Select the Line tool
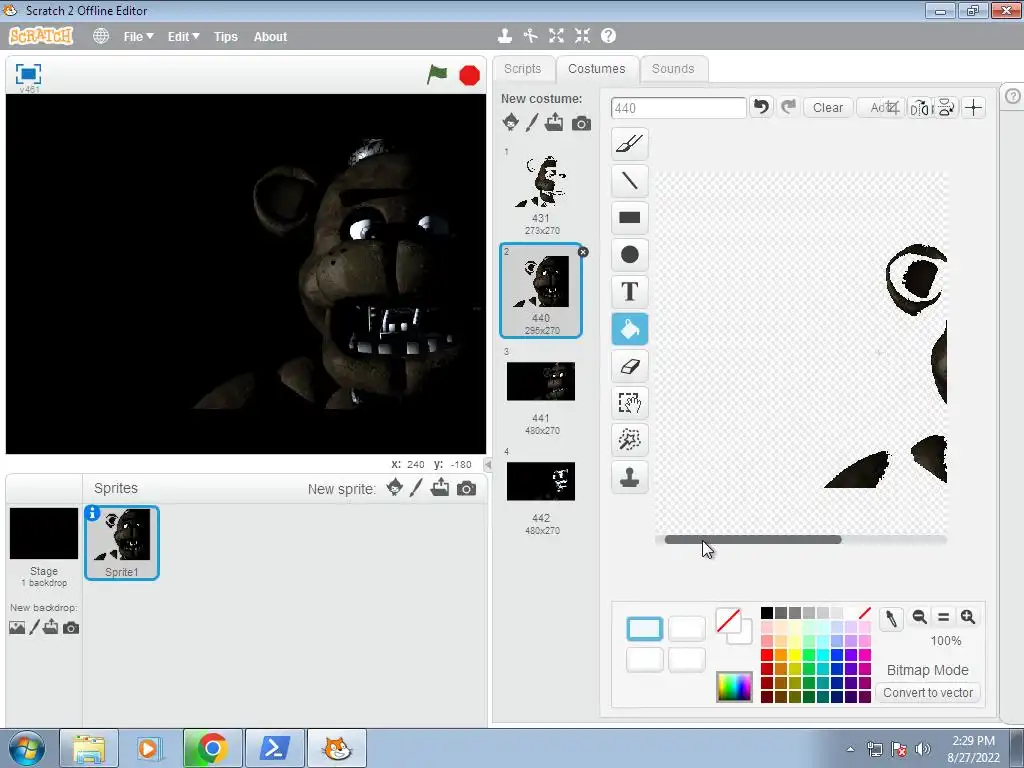This screenshot has width=1024, height=768. coord(630,181)
